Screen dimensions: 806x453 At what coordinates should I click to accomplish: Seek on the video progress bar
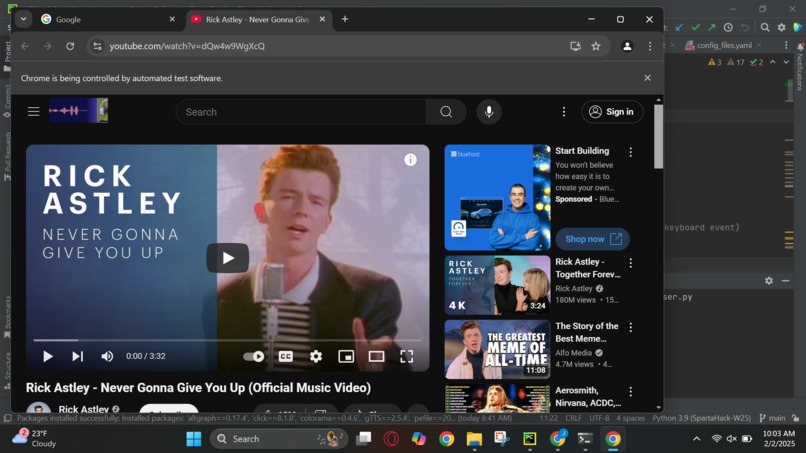coord(228,340)
